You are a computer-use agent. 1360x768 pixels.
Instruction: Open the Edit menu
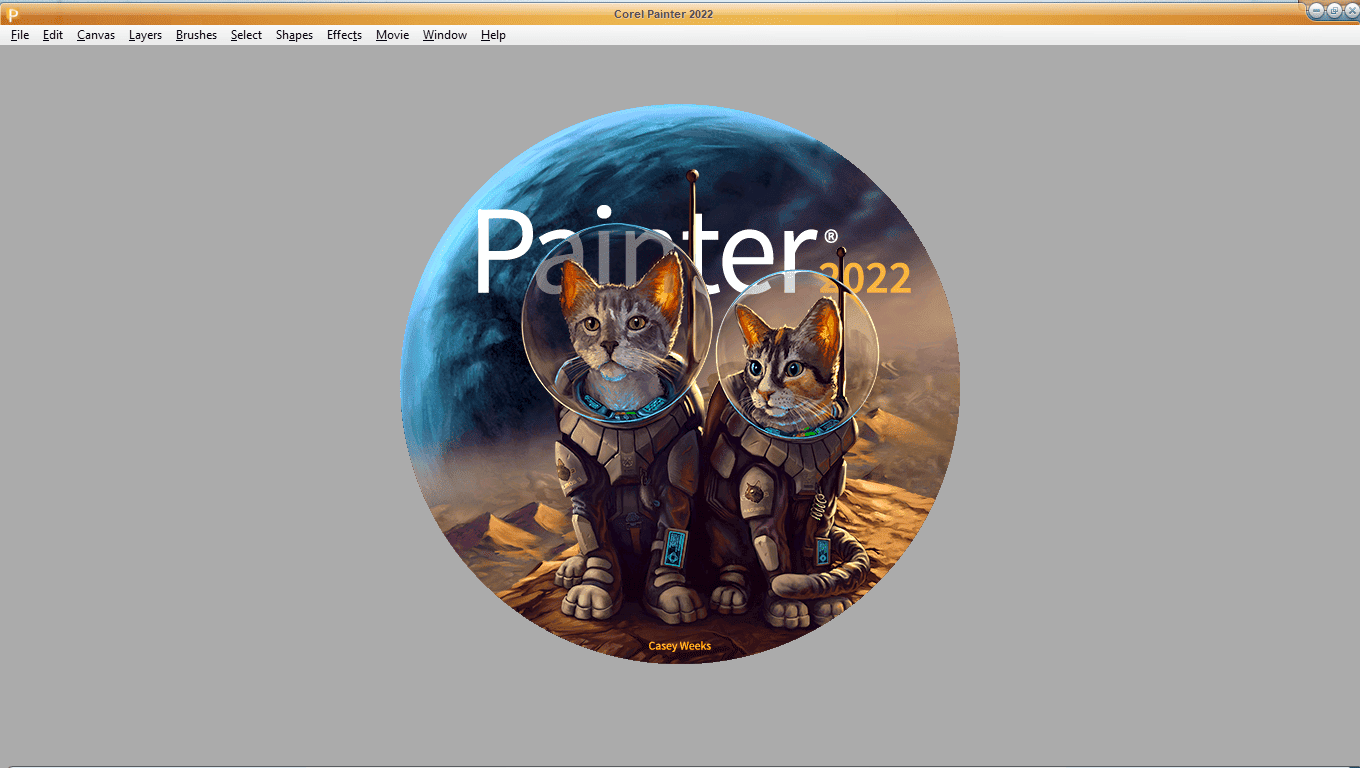click(53, 35)
